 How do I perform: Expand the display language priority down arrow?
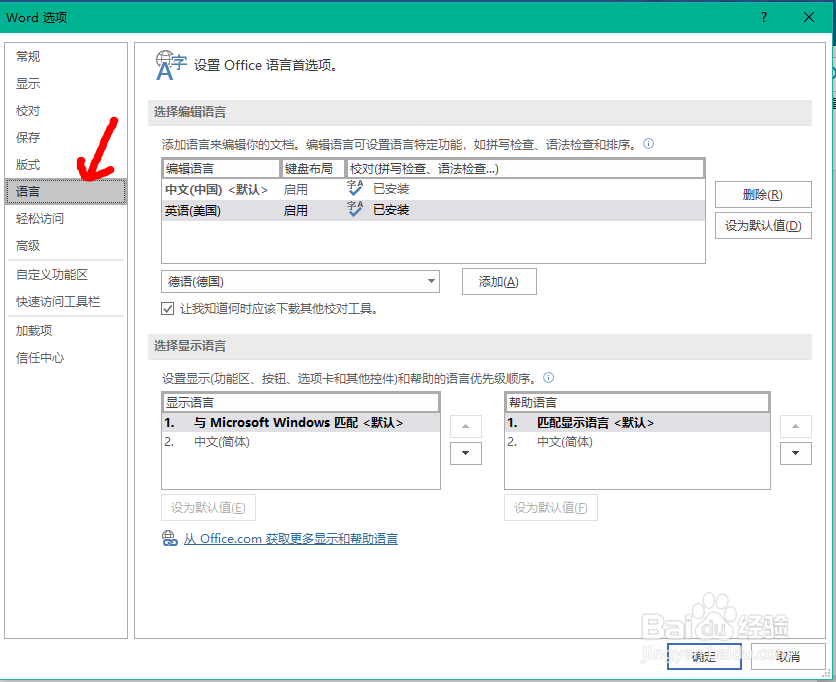465,453
